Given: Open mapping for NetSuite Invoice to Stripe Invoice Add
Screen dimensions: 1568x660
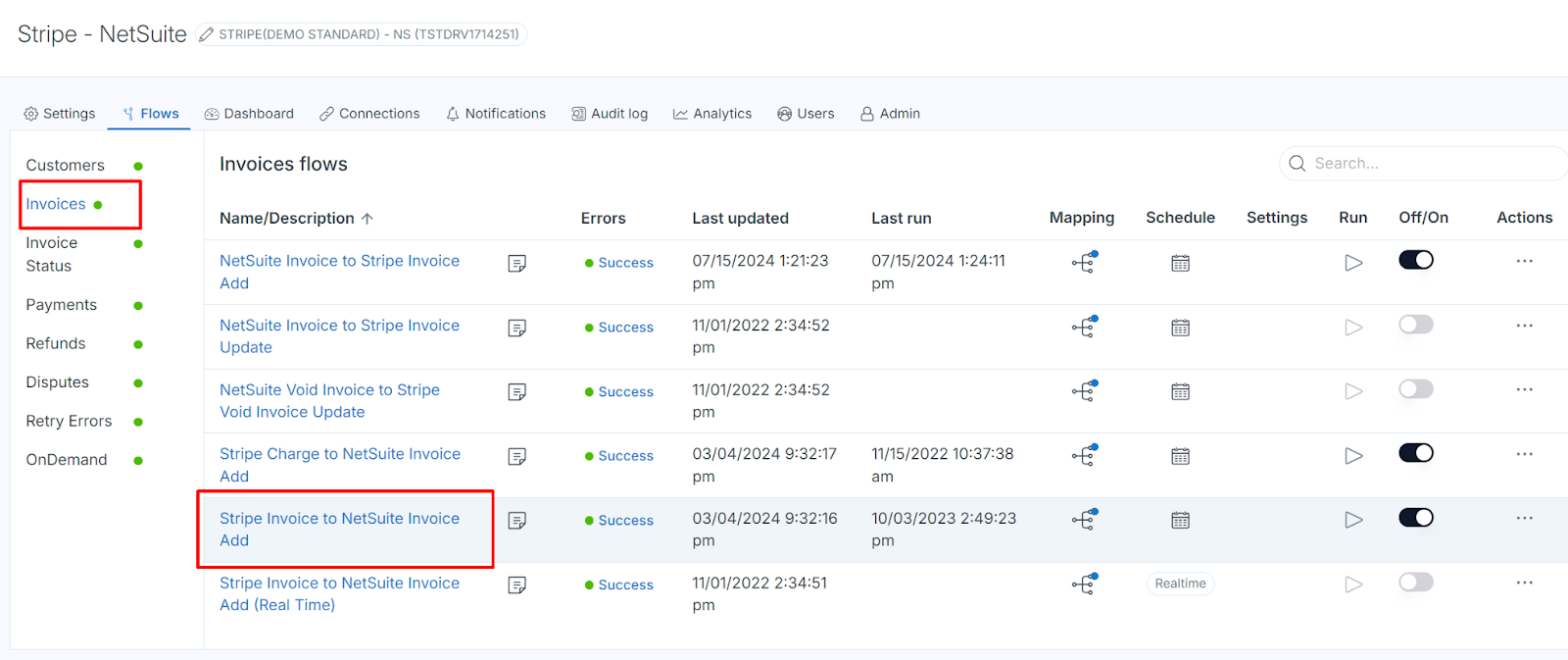Looking at the screenshot, I should (1084, 262).
